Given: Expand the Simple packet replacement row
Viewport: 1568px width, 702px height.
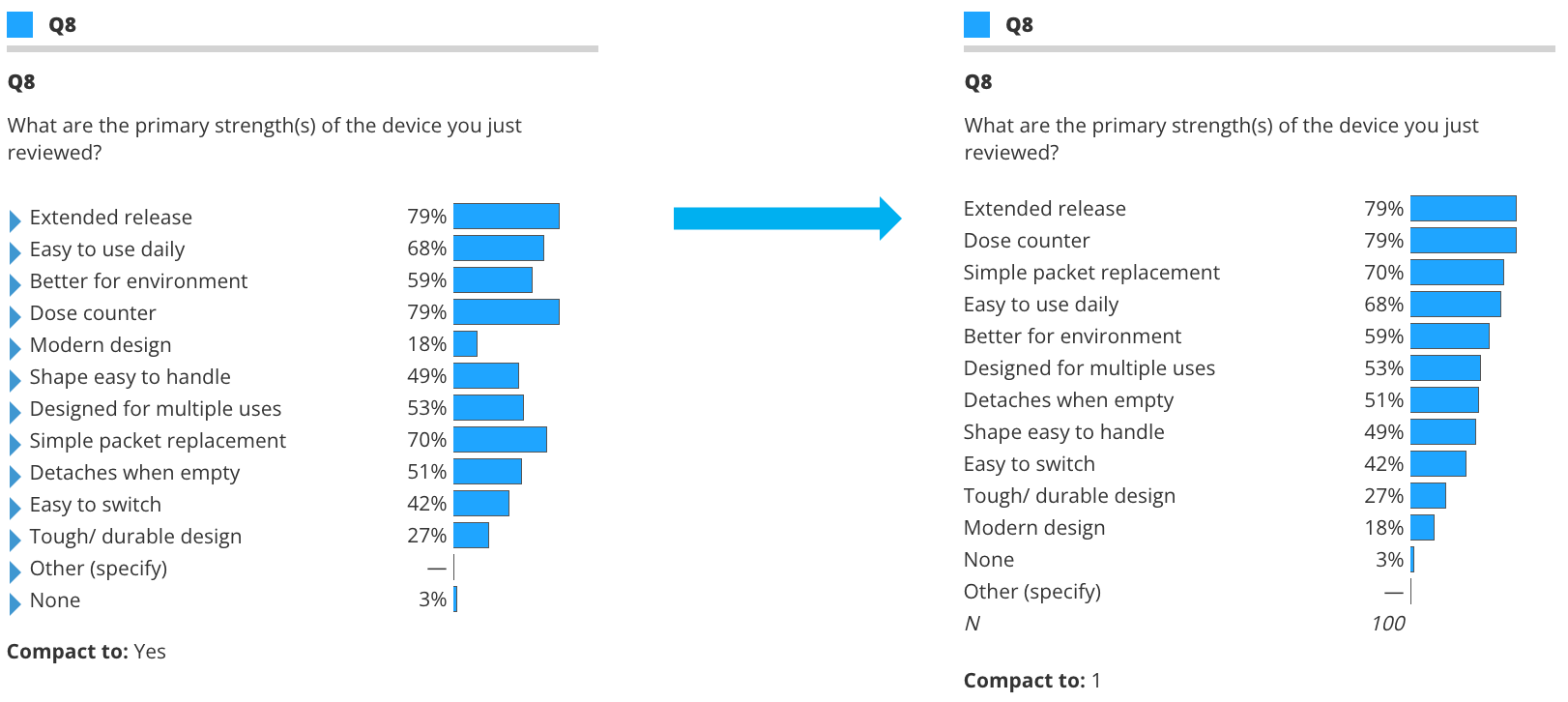Looking at the screenshot, I should click(15, 444).
